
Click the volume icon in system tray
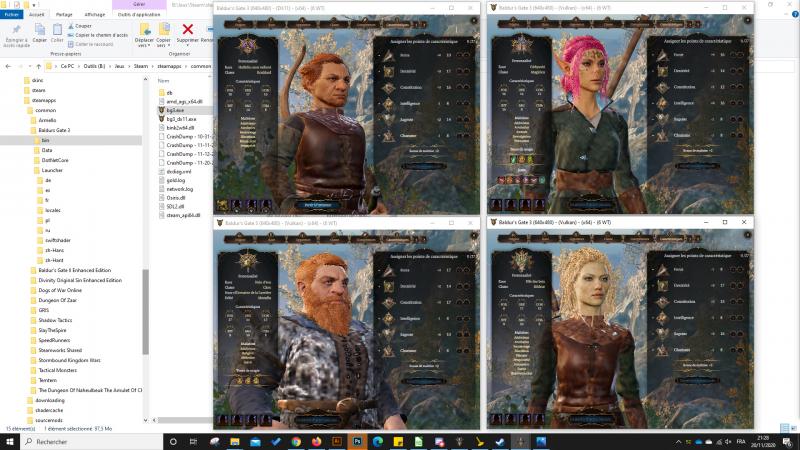coord(728,442)
